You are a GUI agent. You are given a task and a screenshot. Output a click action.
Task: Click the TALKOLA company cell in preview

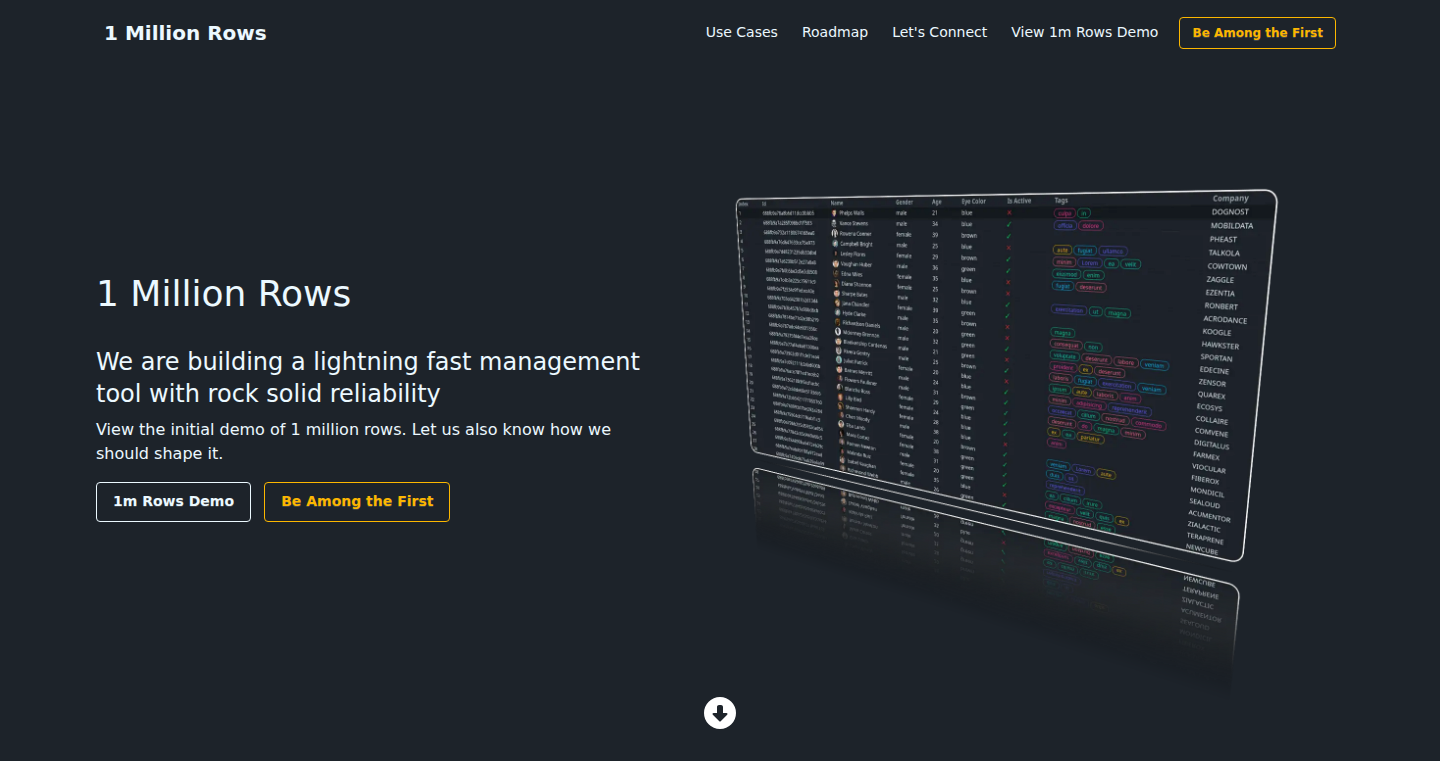point(1224,253)
